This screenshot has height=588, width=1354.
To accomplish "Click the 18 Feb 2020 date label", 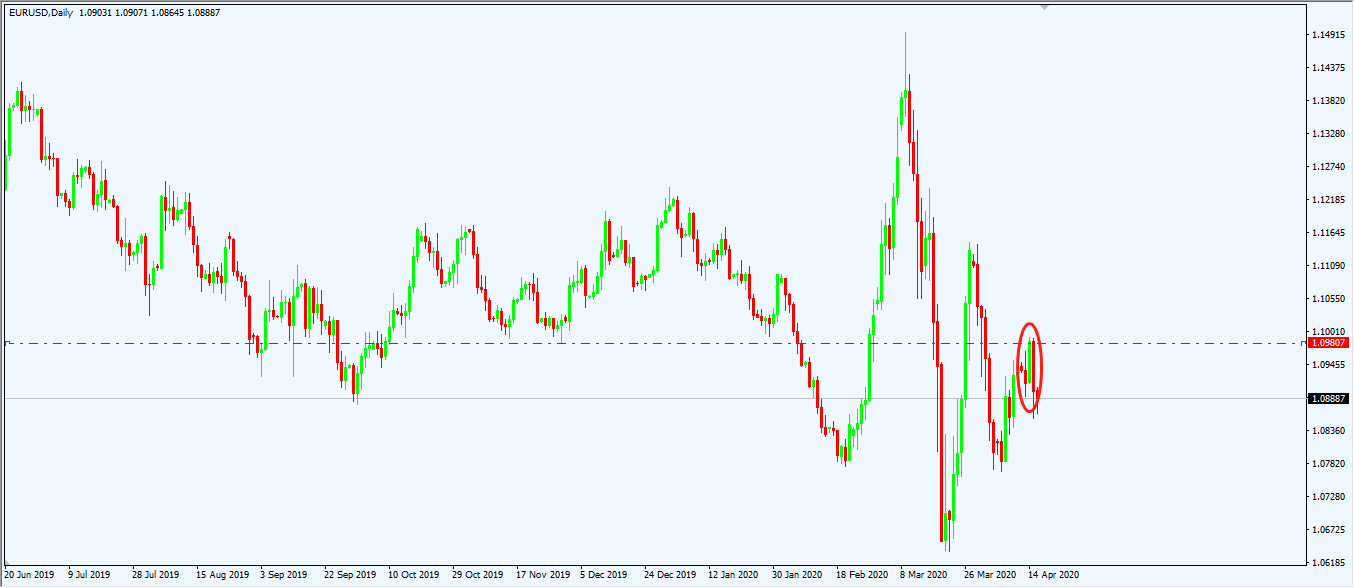I will [x=862, y=576].
